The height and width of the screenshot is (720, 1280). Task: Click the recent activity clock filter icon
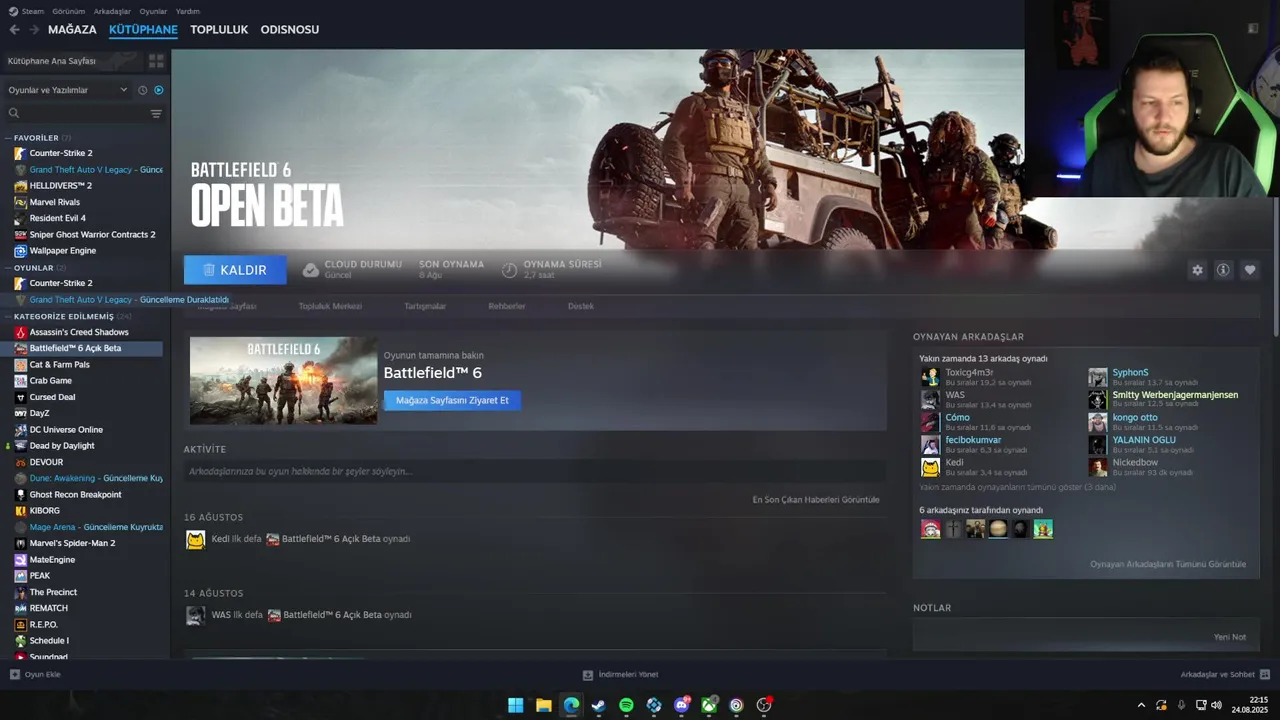coord(142,90)
